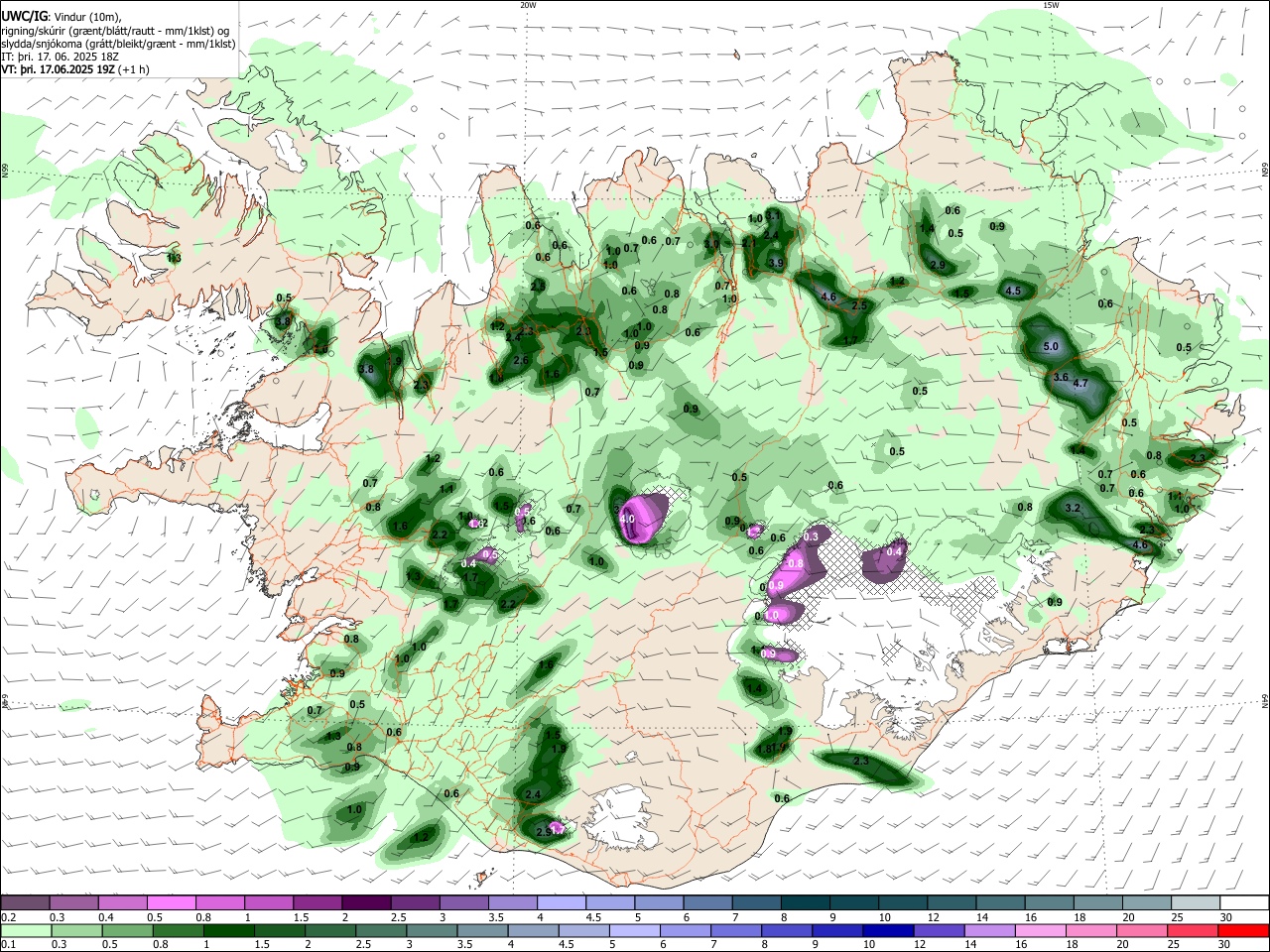Click the 3.6 precipitation value on the map
The width and height of the screenshot is (1270, 952).
pos(1061,377)
